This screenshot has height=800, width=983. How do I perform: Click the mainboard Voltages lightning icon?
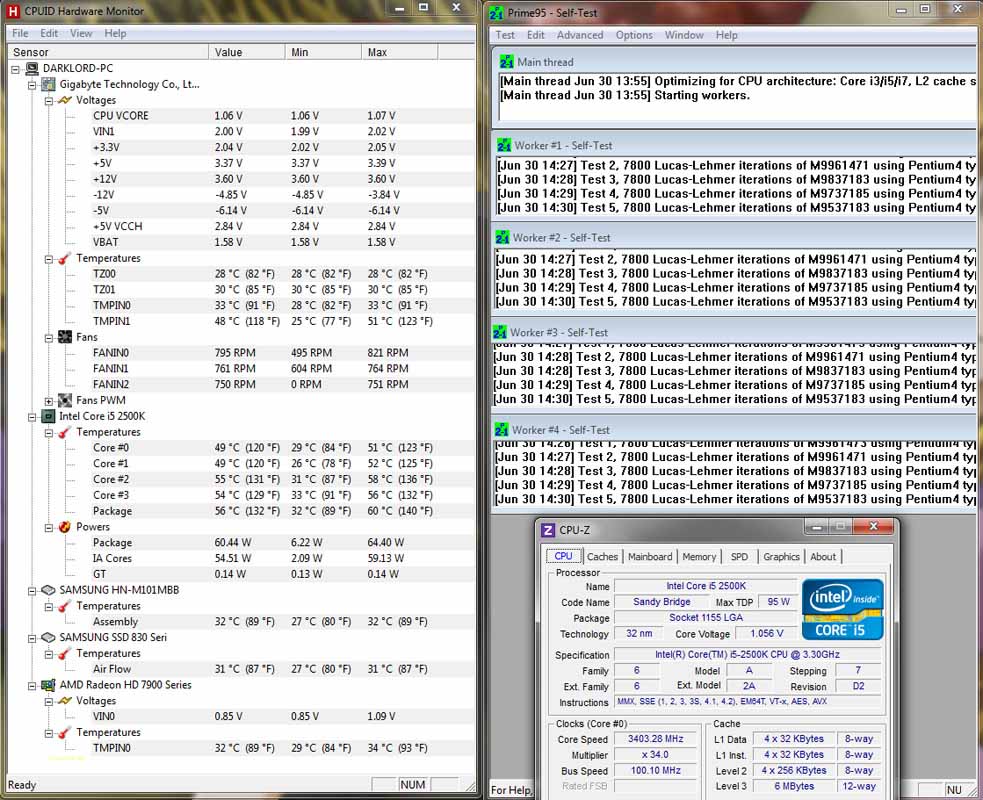(65, 100)
